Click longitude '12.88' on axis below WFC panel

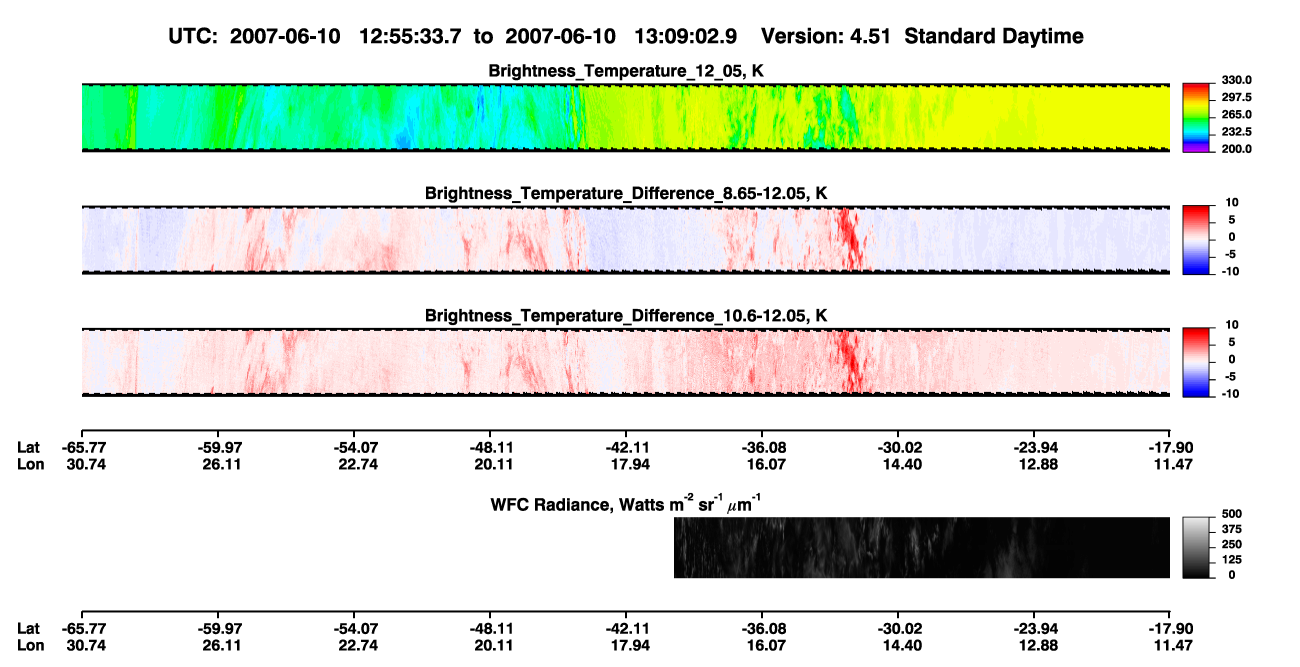pyautogui.click(x=1037, y=644)
